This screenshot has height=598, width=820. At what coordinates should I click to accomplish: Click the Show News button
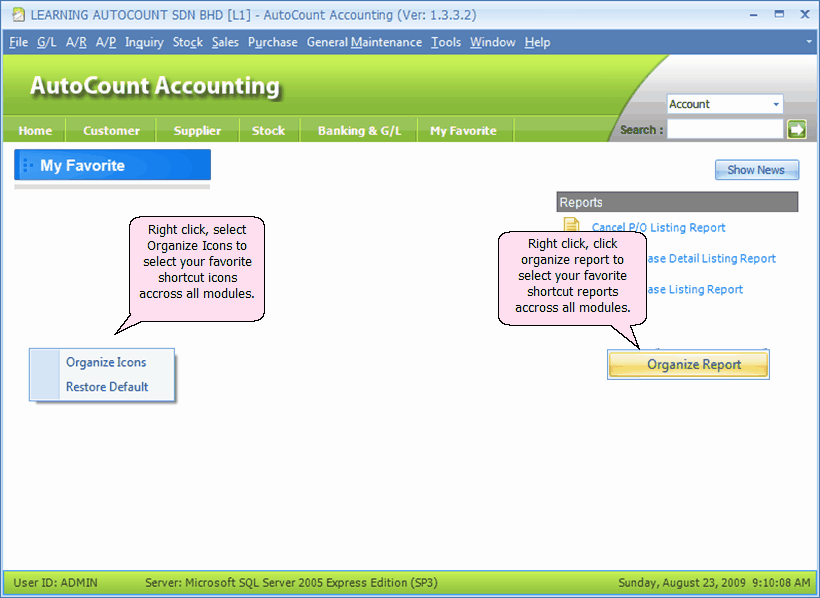point(757,170)
